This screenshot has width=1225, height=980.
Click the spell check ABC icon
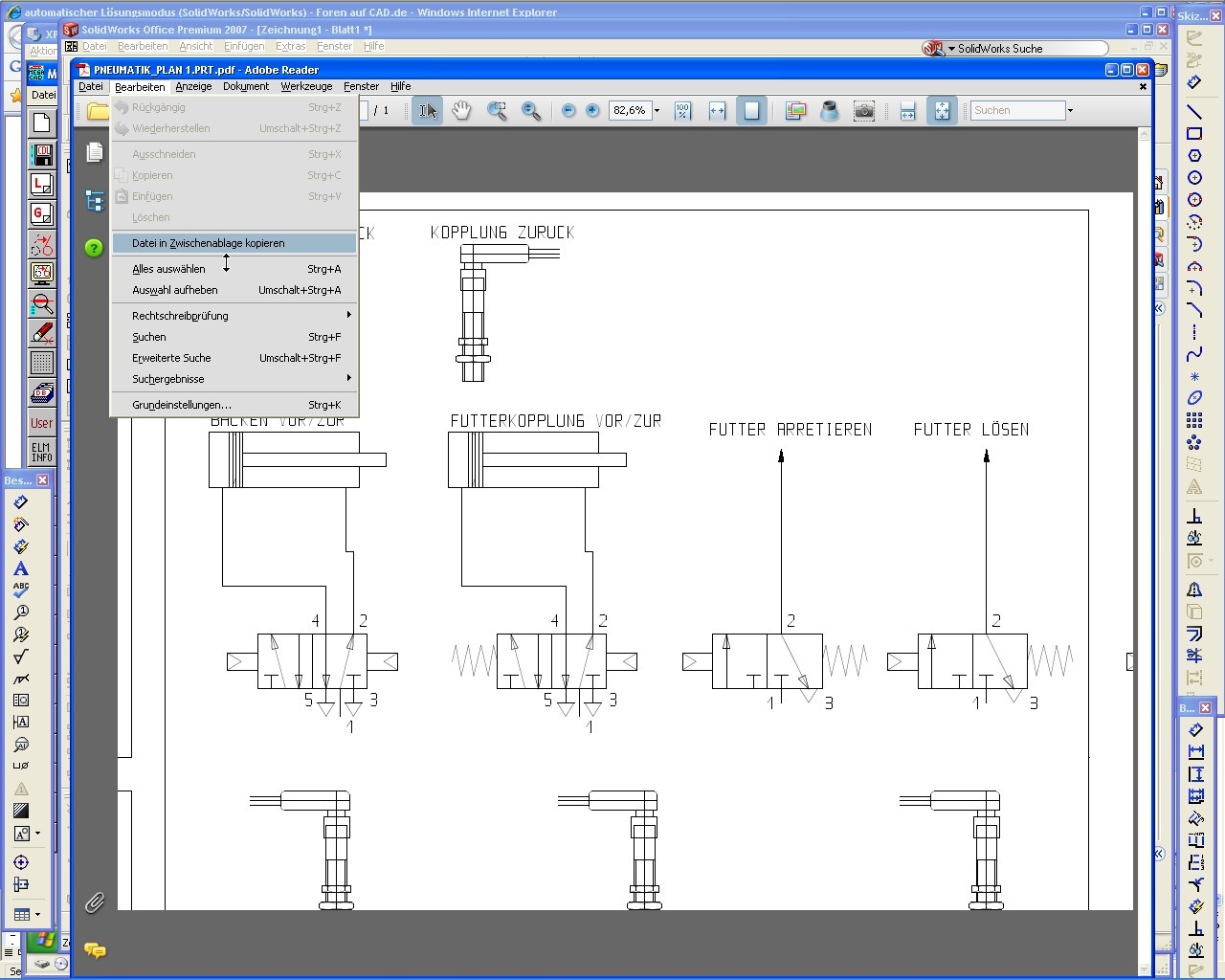coord(20,590)
